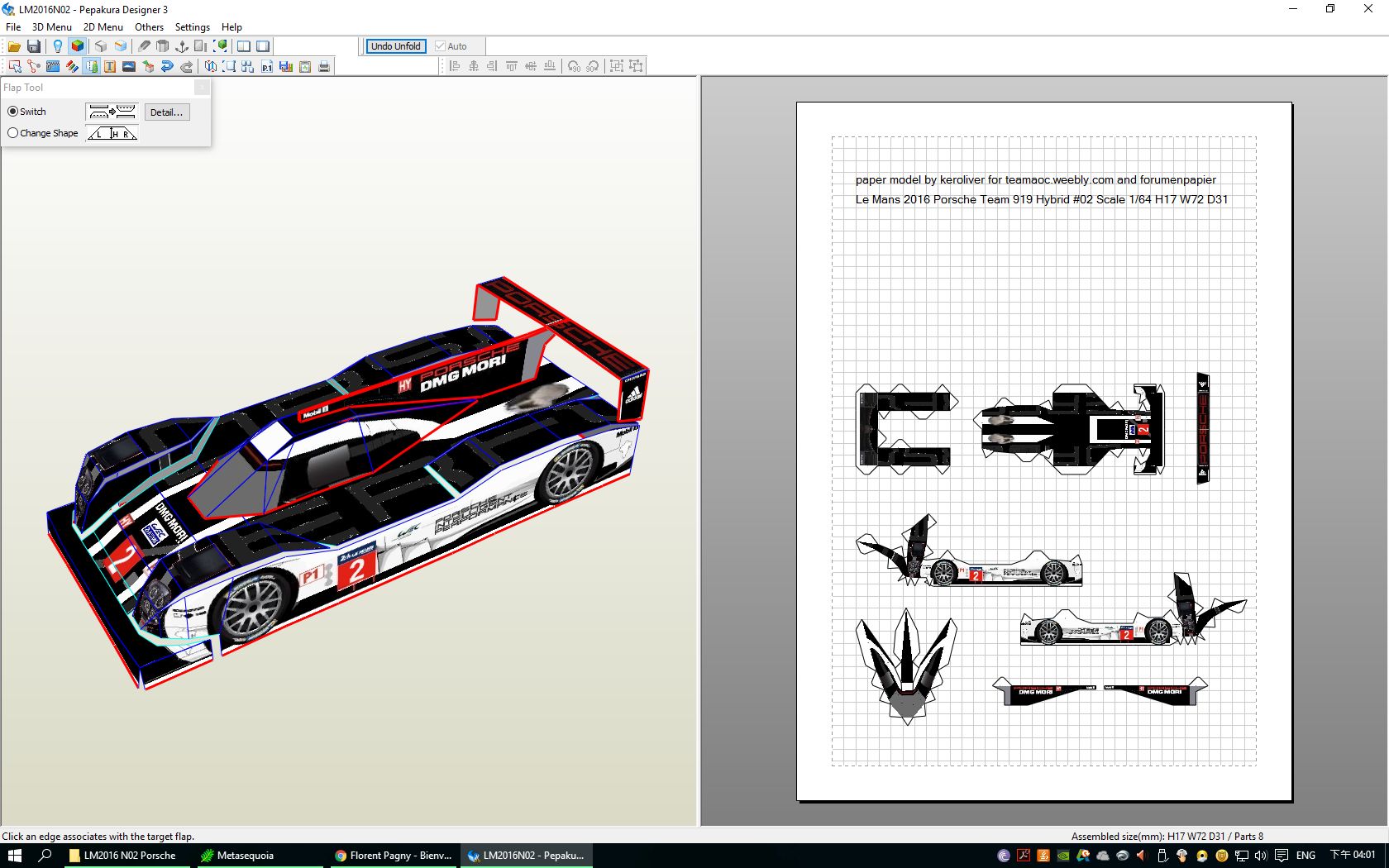Click the Open file folder icon
This screenshot has width=1389, height=868.
click(14, 46)
